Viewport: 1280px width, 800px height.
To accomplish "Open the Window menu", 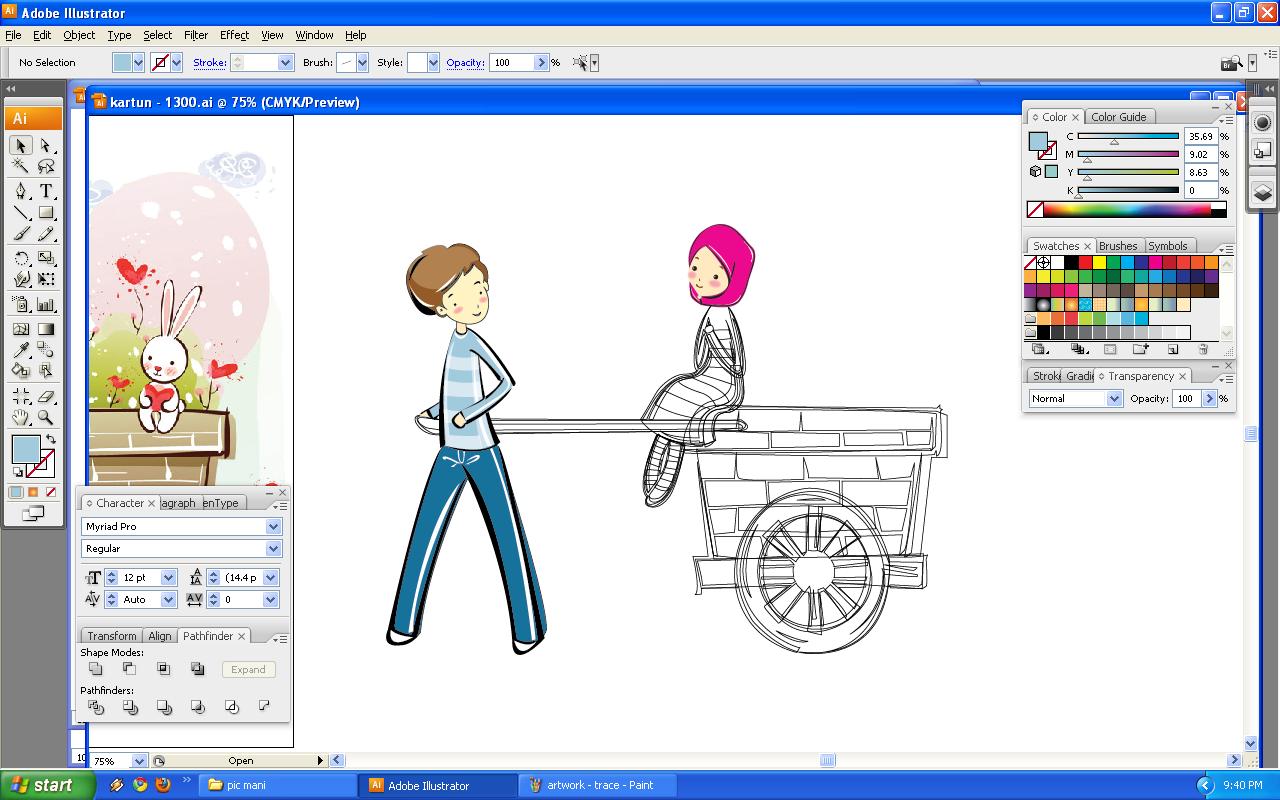I will click(314, 35).
